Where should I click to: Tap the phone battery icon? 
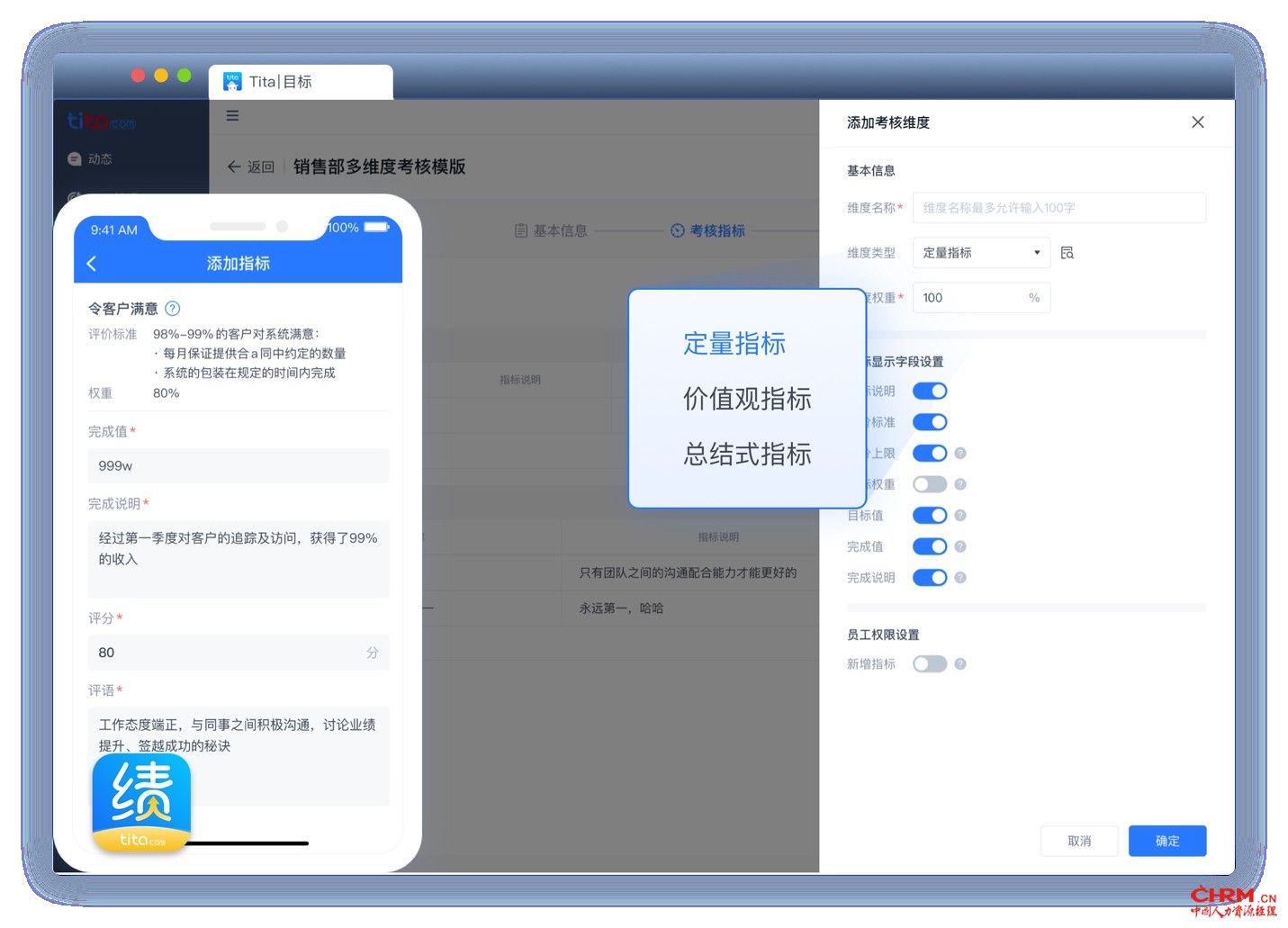(377, 227)
